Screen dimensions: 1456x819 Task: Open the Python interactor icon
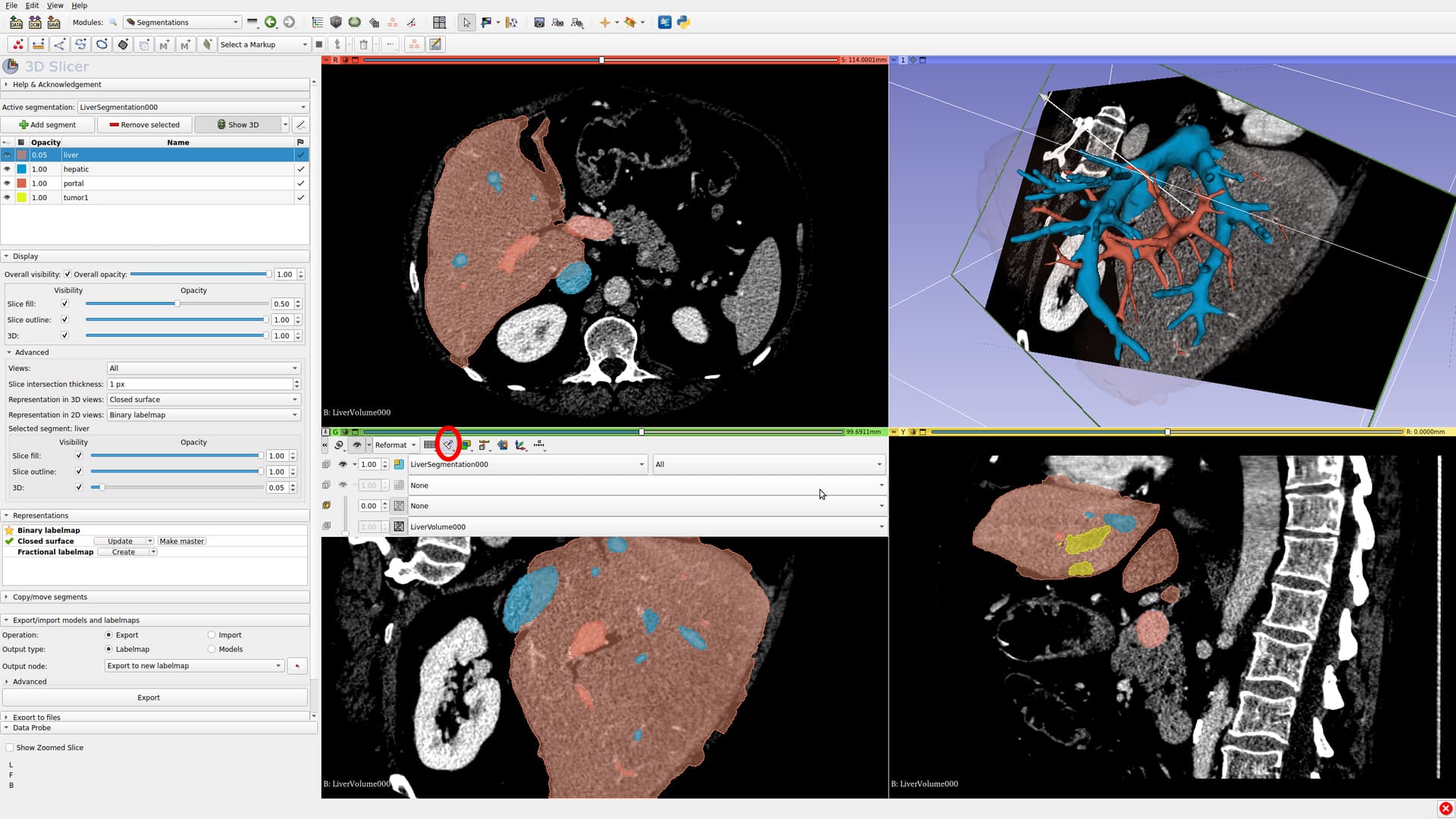pos(683,22)
